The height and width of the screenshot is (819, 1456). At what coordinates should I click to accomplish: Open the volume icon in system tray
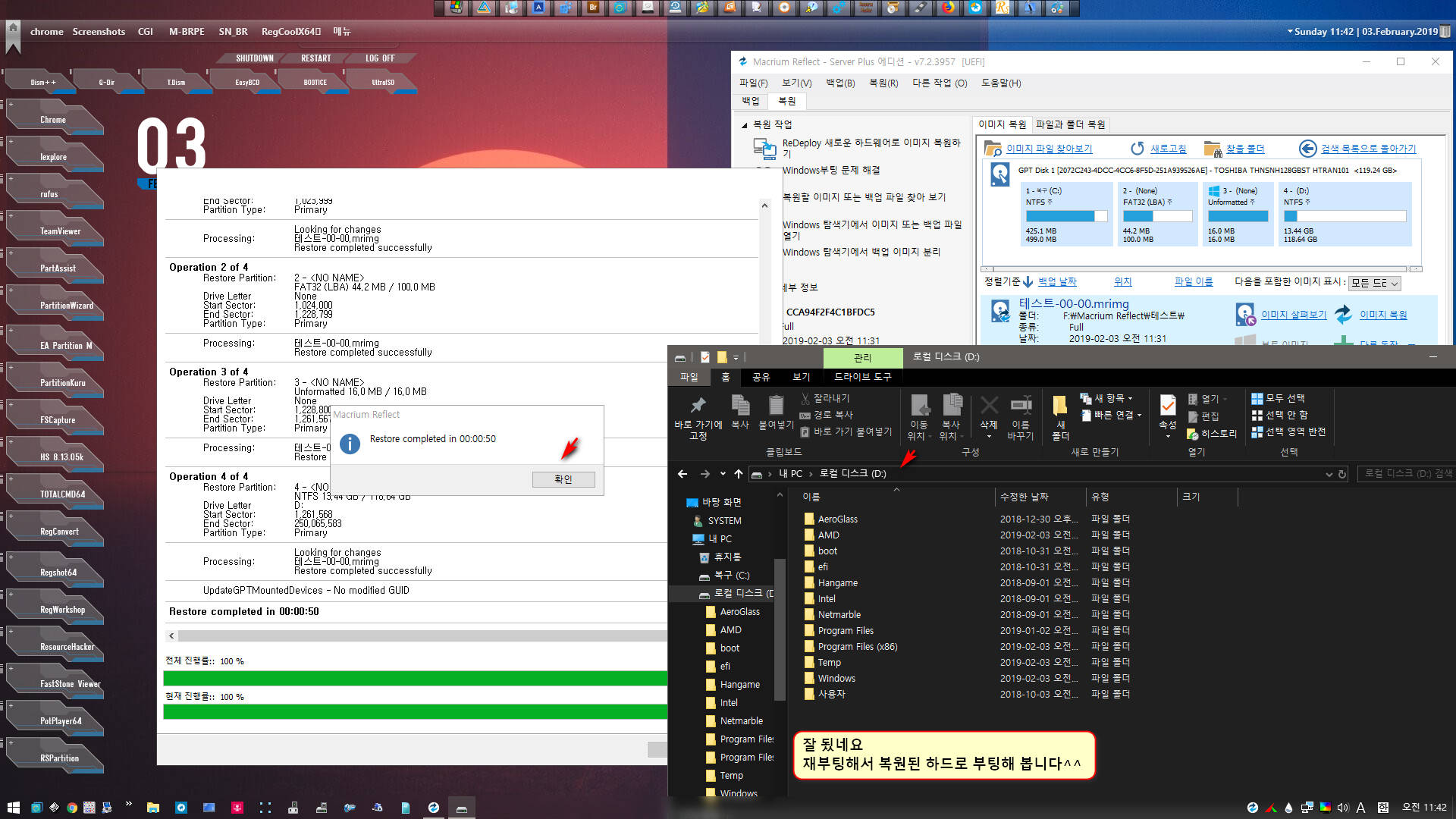tap(1343, 808)
